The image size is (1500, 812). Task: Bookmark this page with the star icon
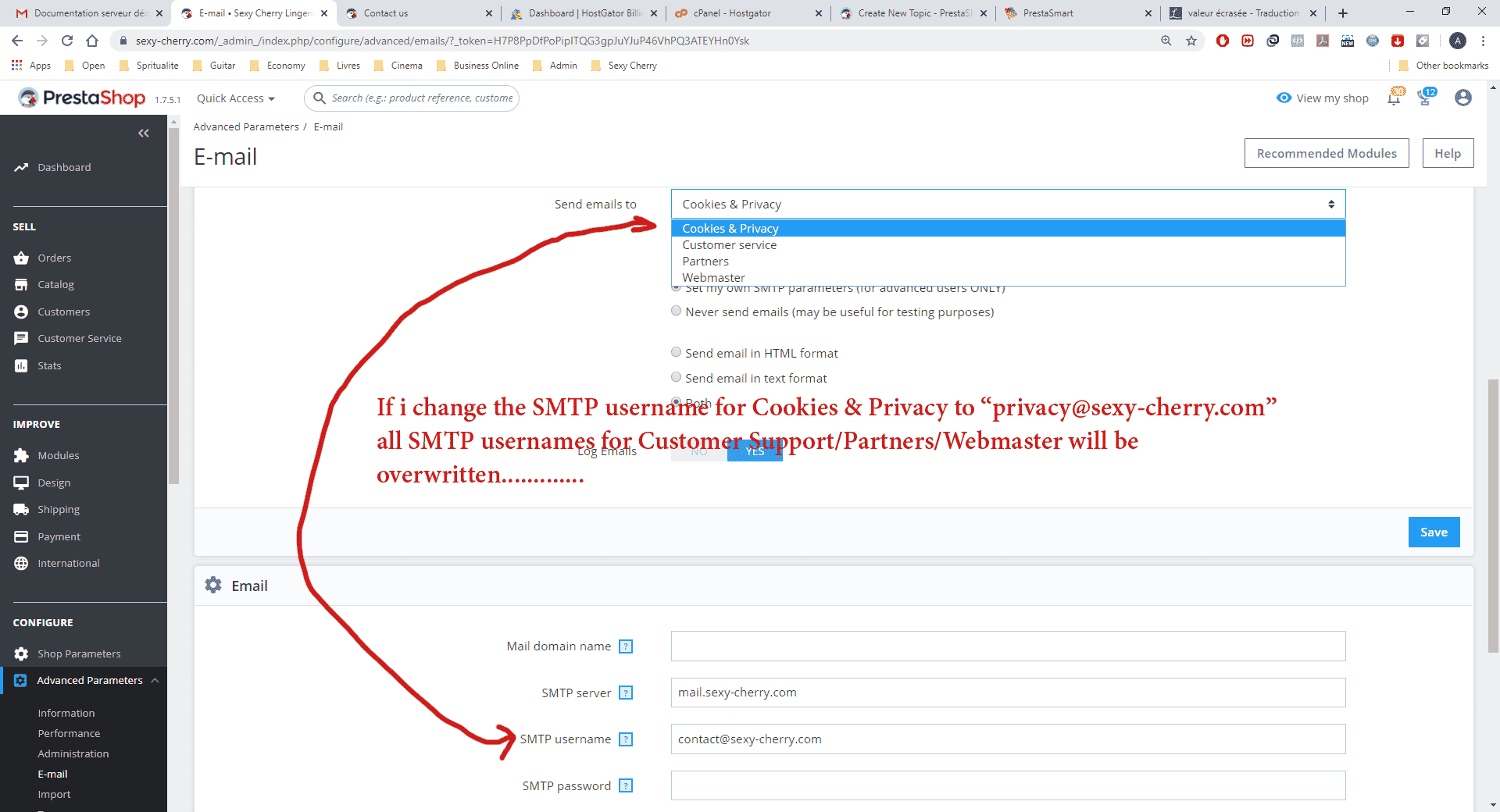click(x=1191, y=41)
